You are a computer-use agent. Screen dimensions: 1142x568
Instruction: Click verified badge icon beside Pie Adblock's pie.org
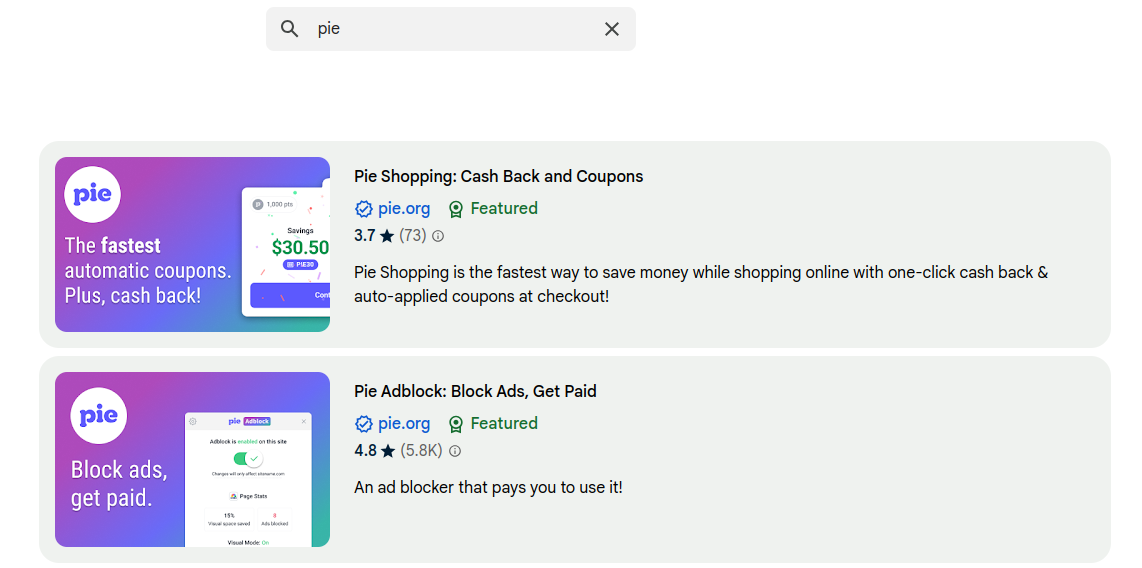click(364, 424)
